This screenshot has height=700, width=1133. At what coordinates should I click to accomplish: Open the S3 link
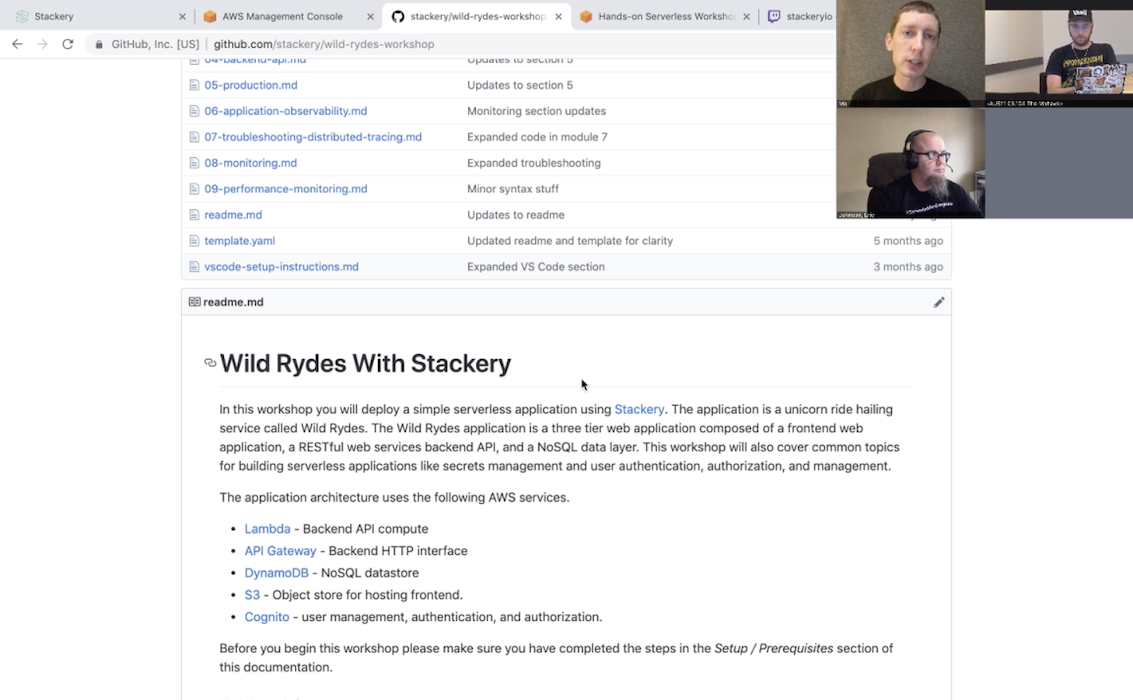[252, 595]
